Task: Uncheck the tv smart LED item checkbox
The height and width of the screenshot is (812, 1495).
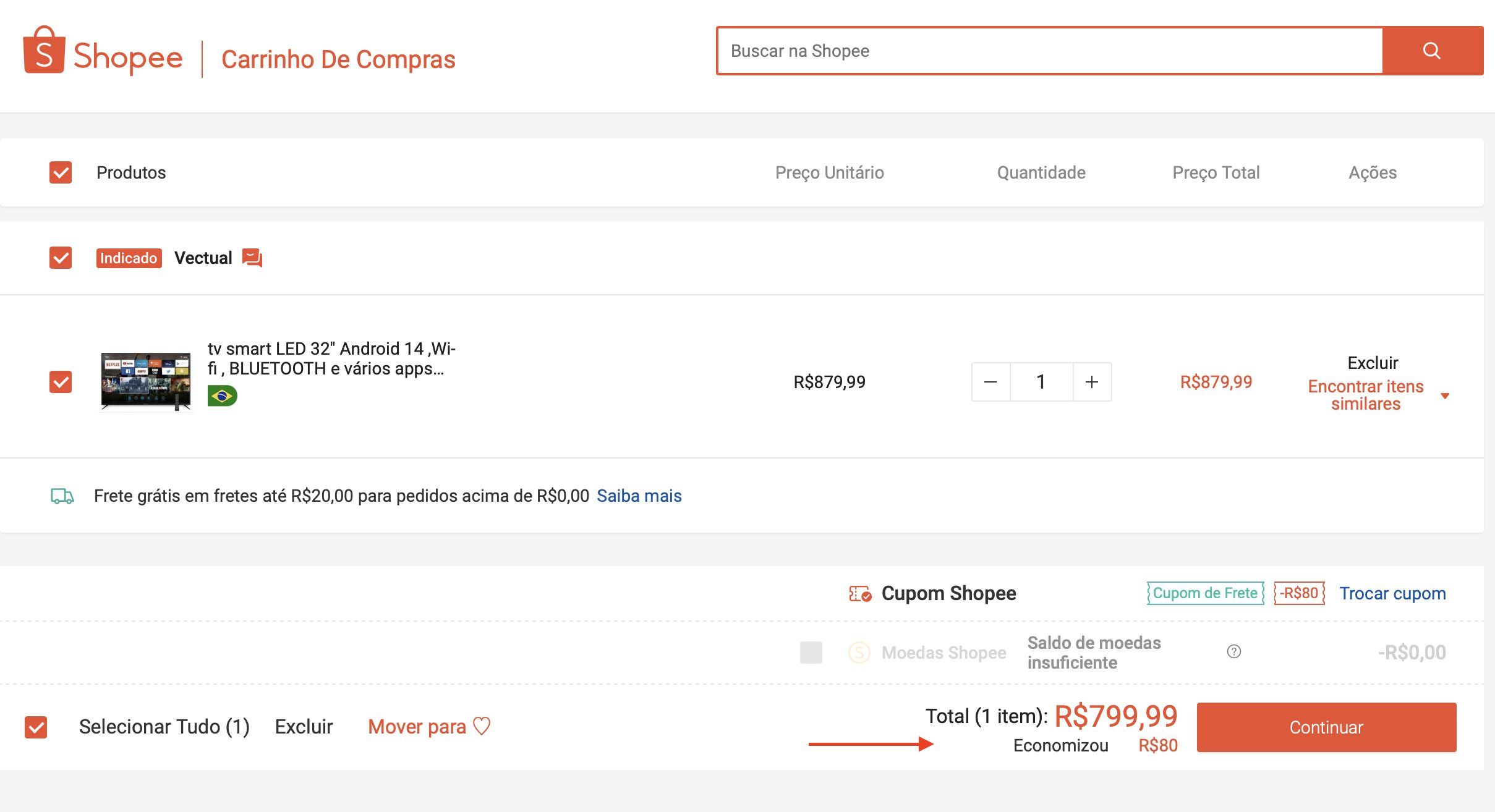Action: click(x=61, y=382)
